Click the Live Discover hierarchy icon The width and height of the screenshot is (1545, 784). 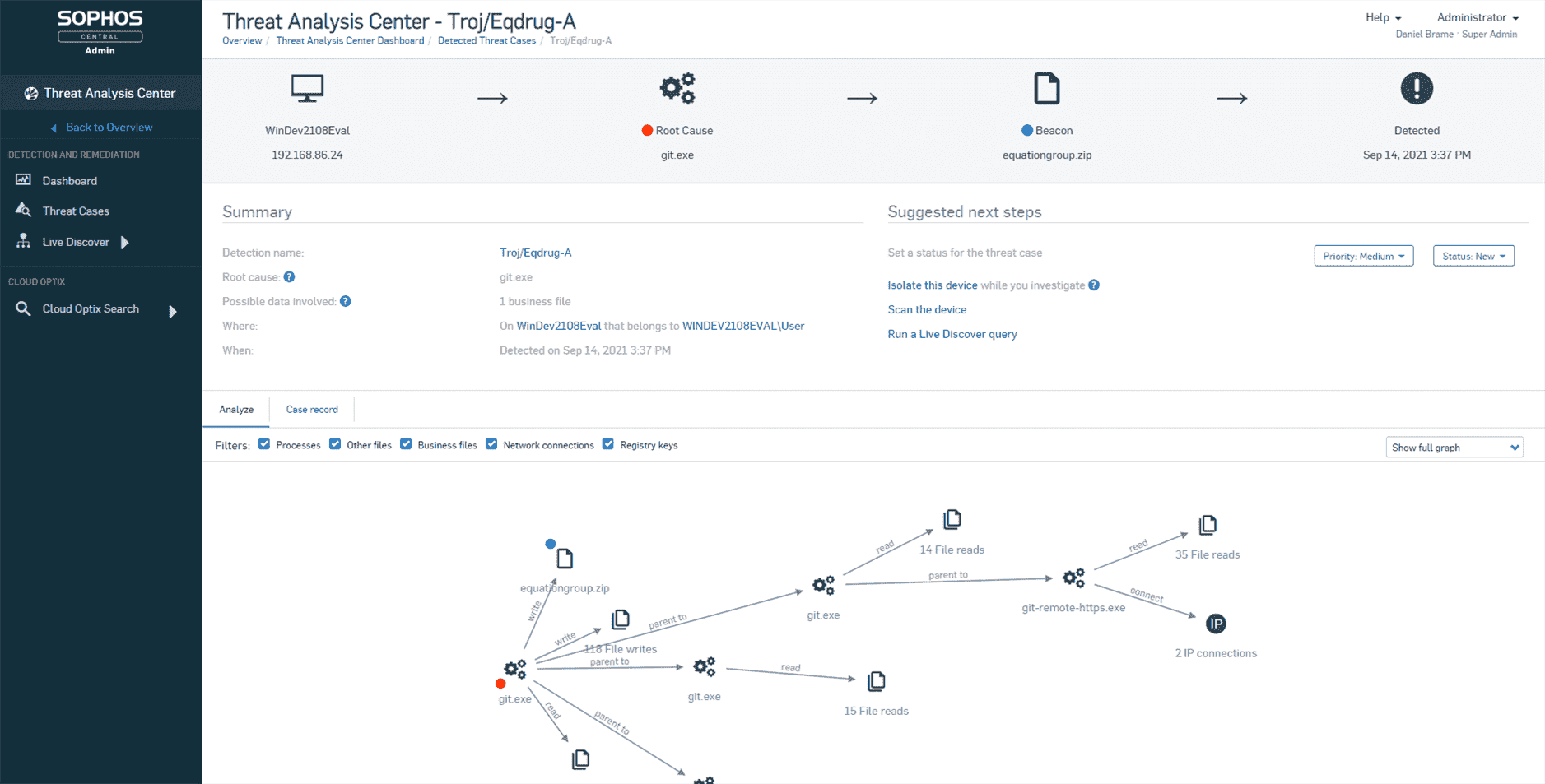tap(23, 241)
